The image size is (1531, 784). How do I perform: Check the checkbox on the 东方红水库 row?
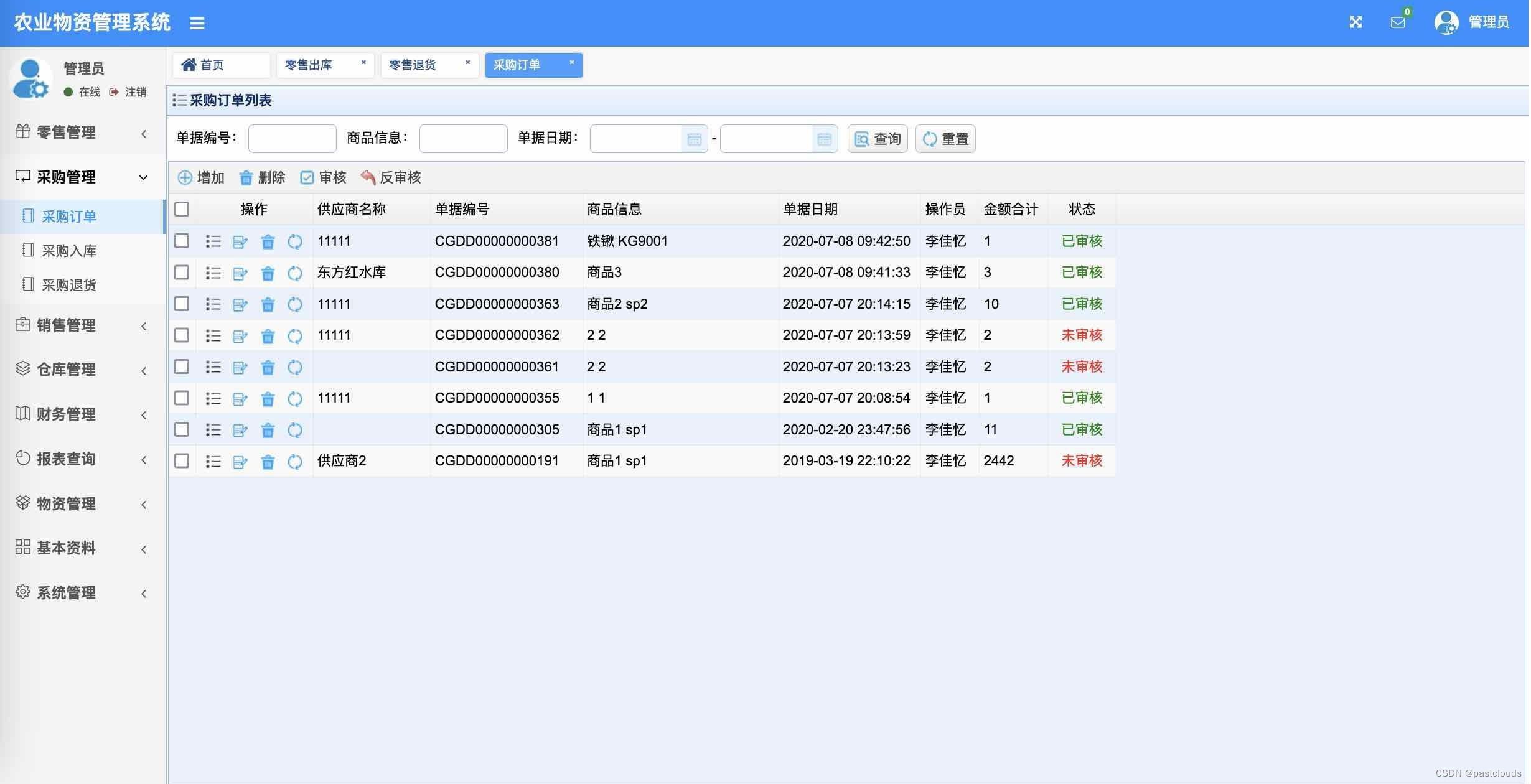coord(182,273)
